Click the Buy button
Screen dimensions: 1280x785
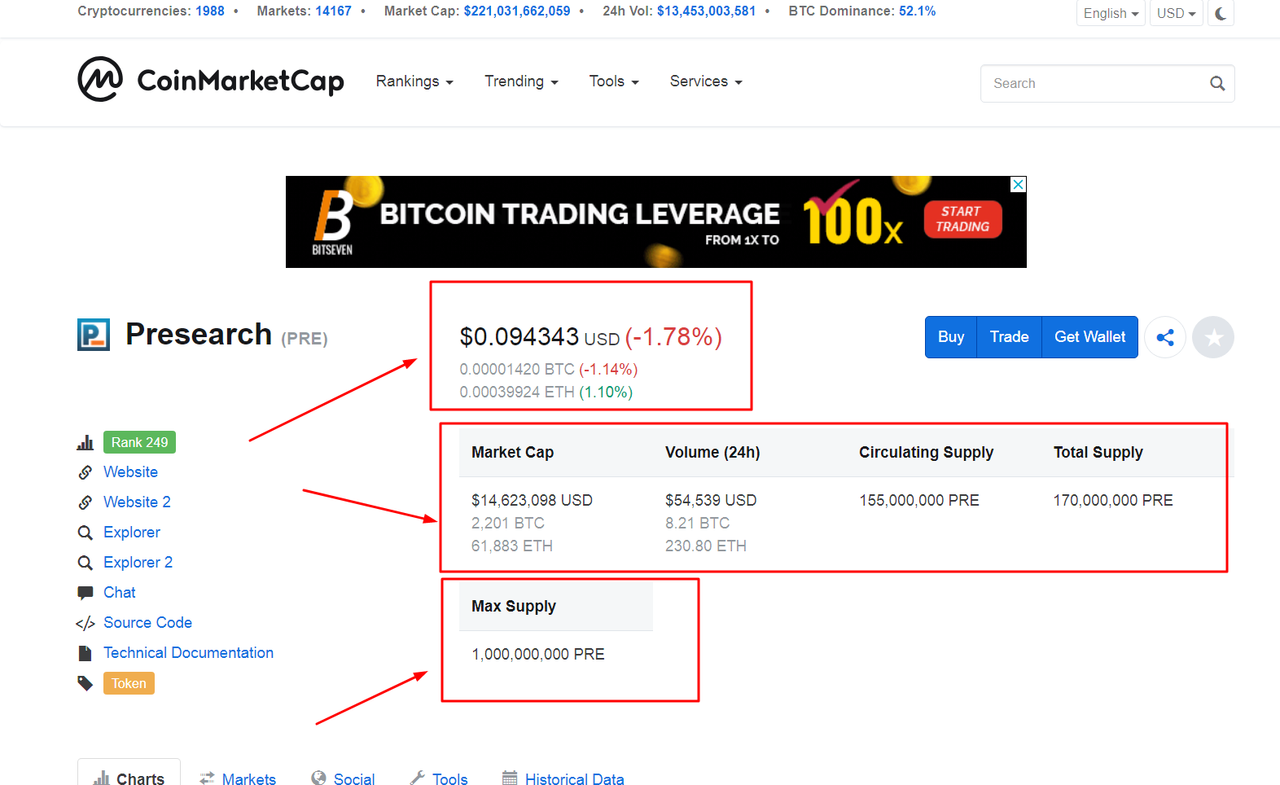click(951, 337)
